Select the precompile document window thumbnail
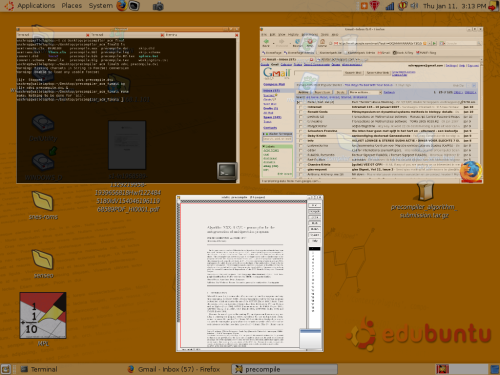The height and width of the screenshot is (375, 500). coord(250,273)
